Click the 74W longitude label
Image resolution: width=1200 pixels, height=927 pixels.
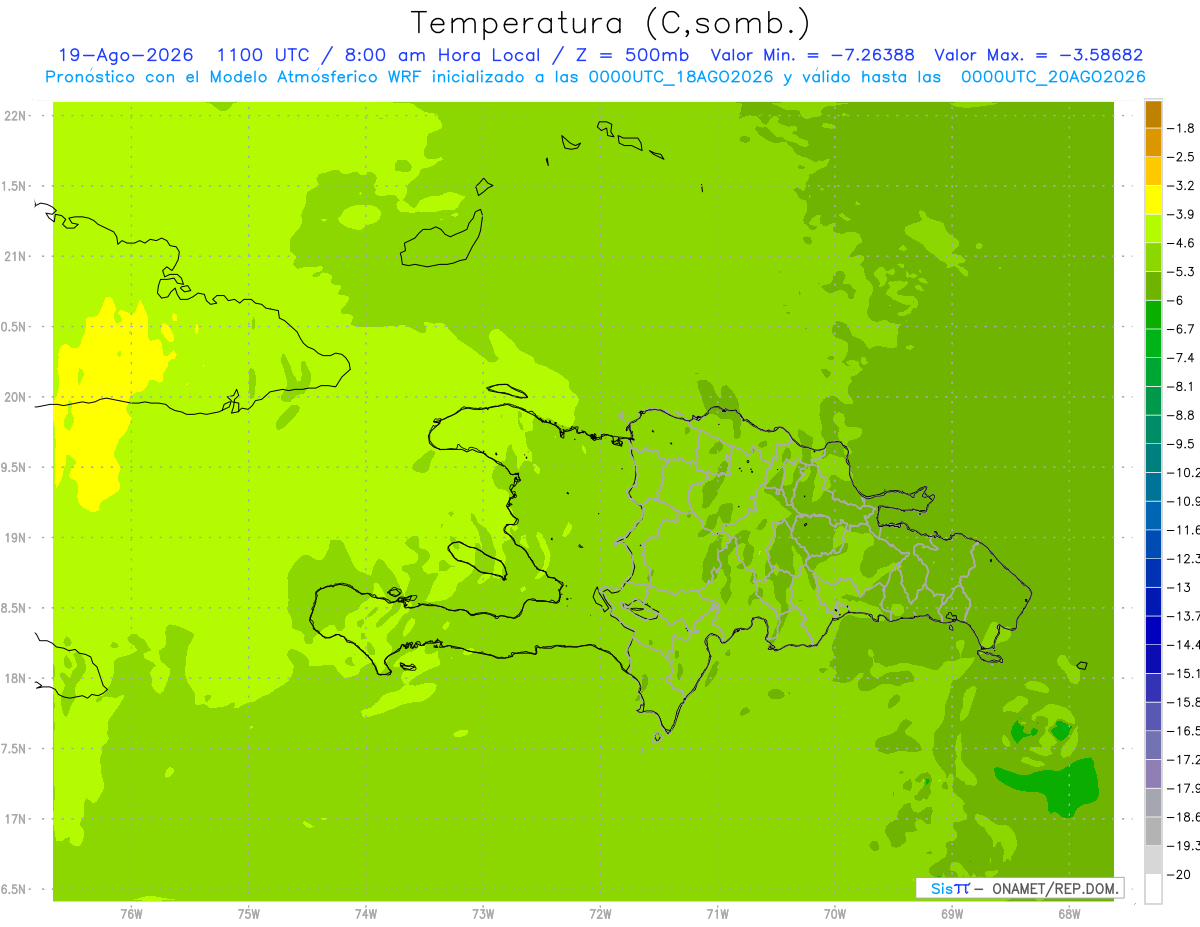(x=366, y=913)
